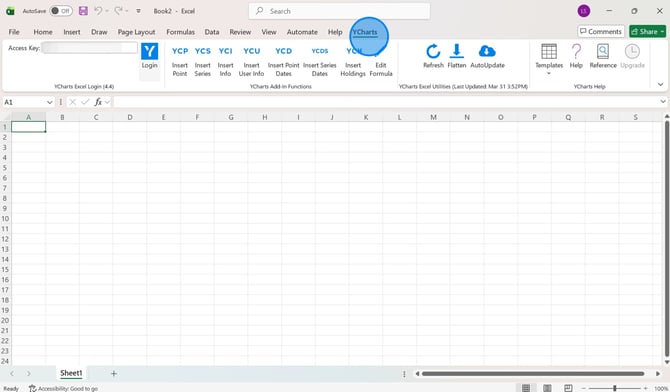Click the formula bar input
Viewport: 670px width, 392px height.
coord(386,102)
